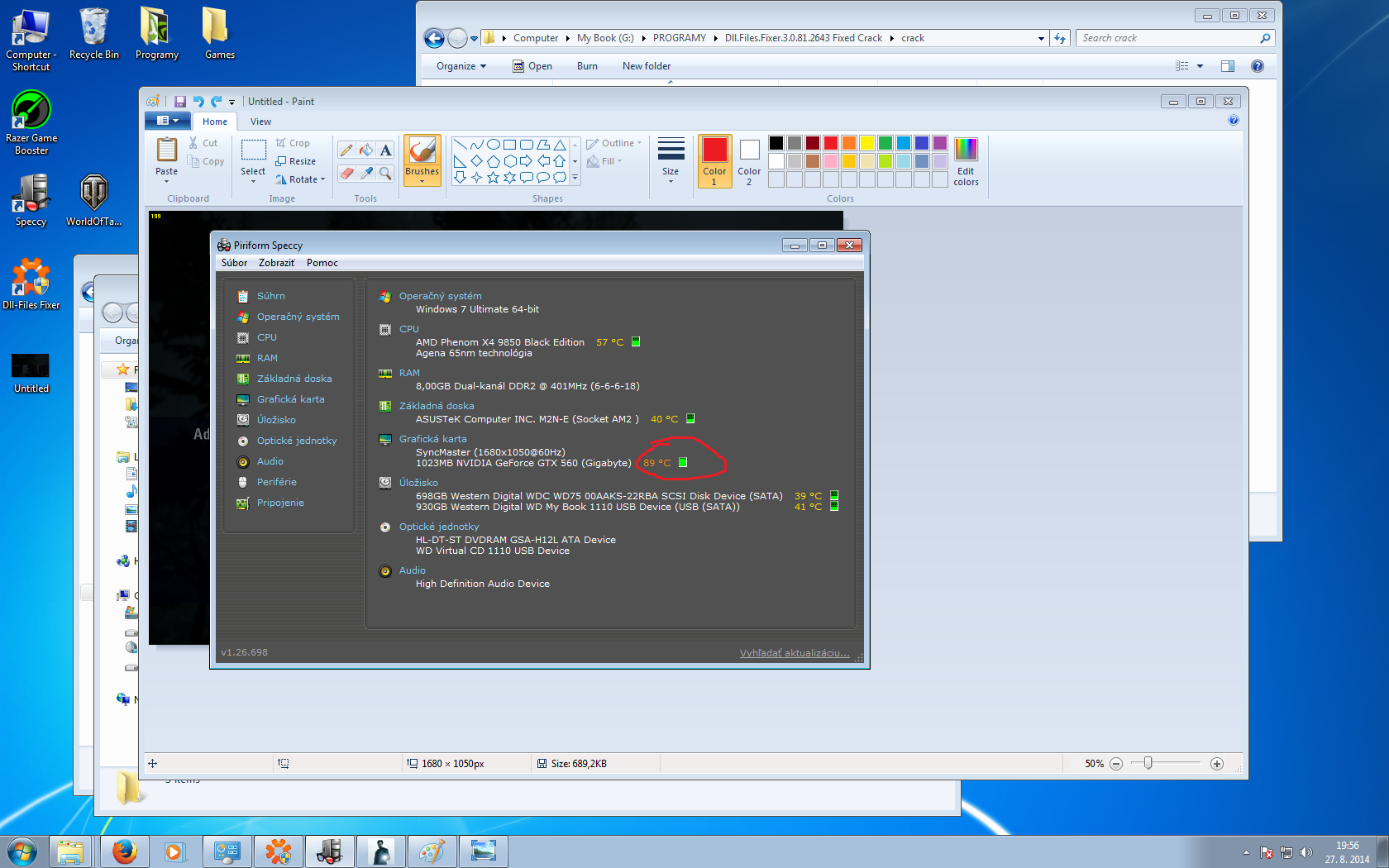Open the Organize dropdown in Explorer
Screen dimensions: 1389x868
tap(461, 66)
